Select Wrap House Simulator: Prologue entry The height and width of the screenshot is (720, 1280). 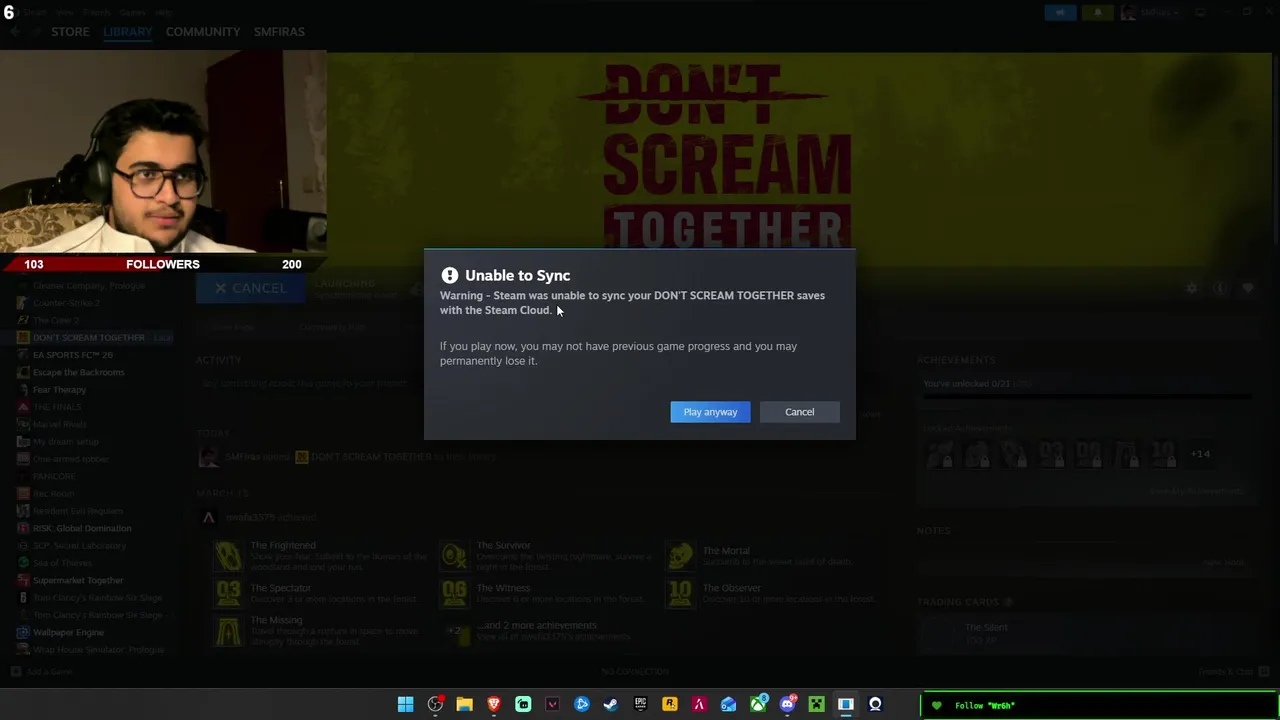pyautogui.click(x=98, y=650)
